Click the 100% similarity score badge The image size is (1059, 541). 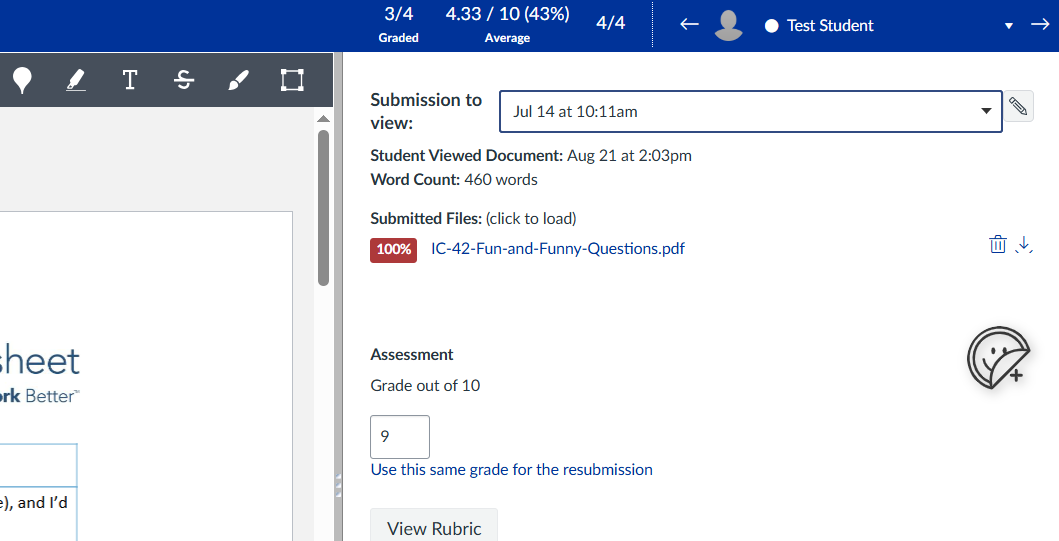coord(393,250)
